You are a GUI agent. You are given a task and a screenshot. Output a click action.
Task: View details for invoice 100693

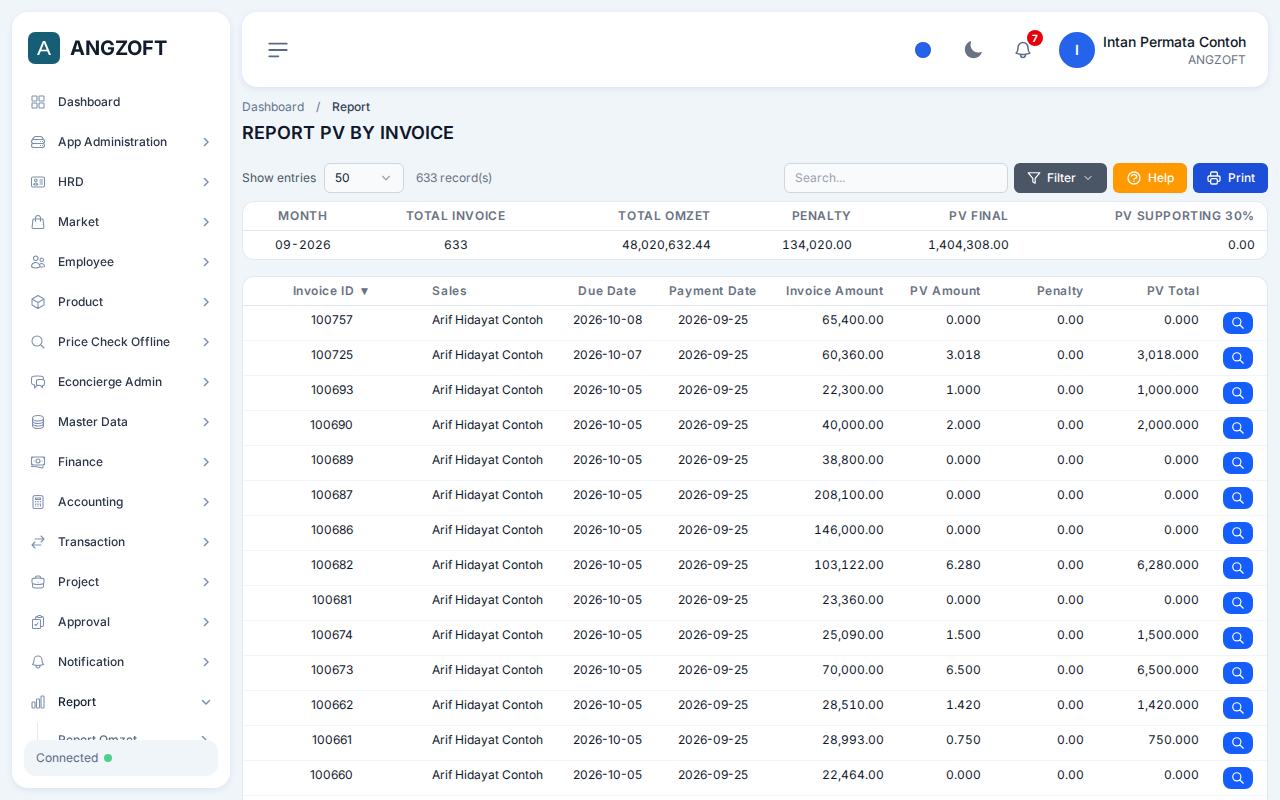point(1238,393)
